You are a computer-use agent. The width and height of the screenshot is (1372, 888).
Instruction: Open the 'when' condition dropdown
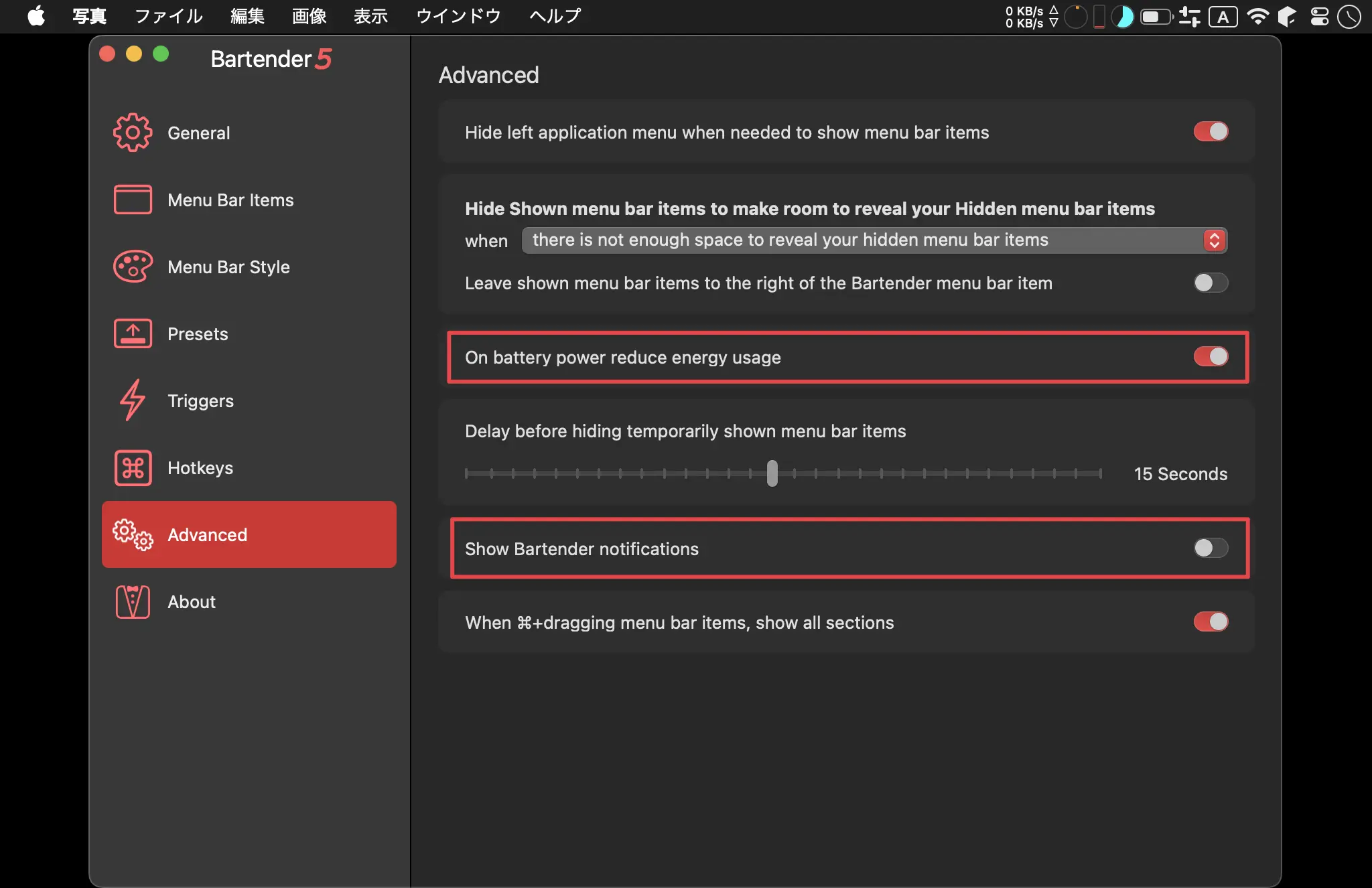click(874, 240)
